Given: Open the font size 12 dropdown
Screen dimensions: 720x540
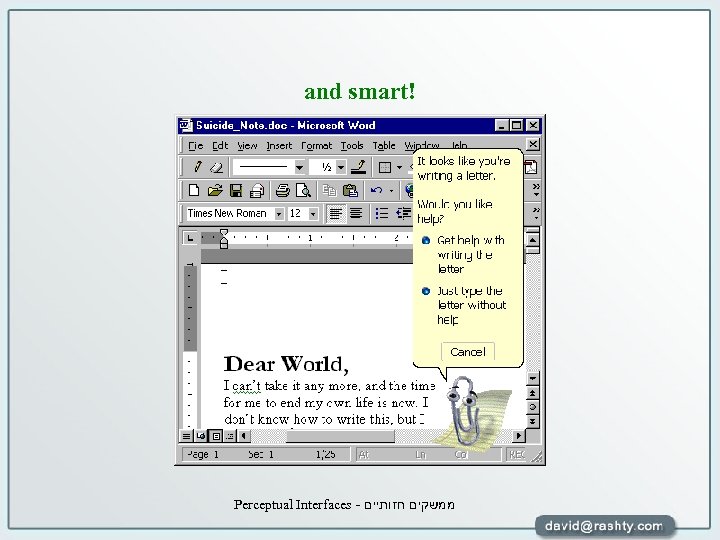Looking at the screenshot, I should pyautogui.click(x=313, y=214).
